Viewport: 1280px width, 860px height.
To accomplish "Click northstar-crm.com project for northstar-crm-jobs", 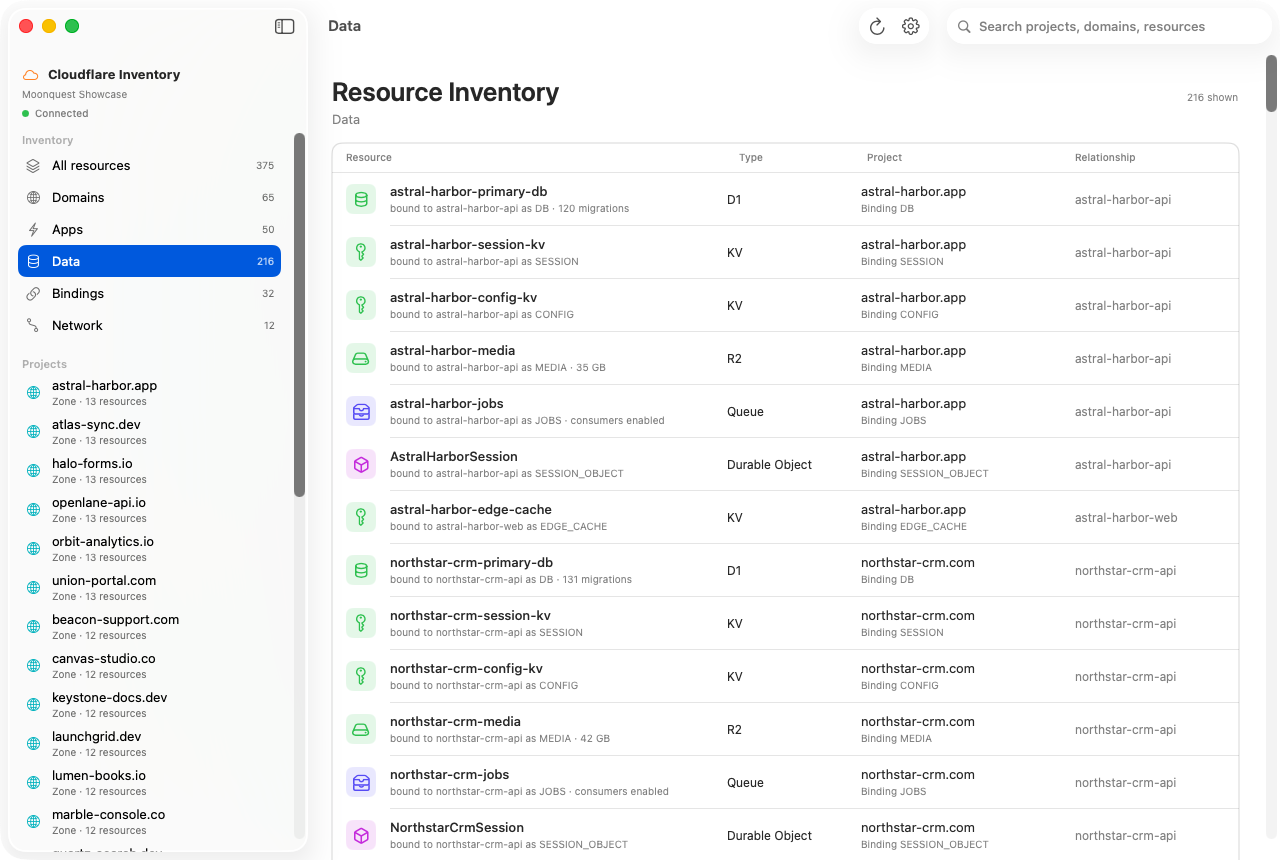I will pyautogui.click(x=918, y=775).
